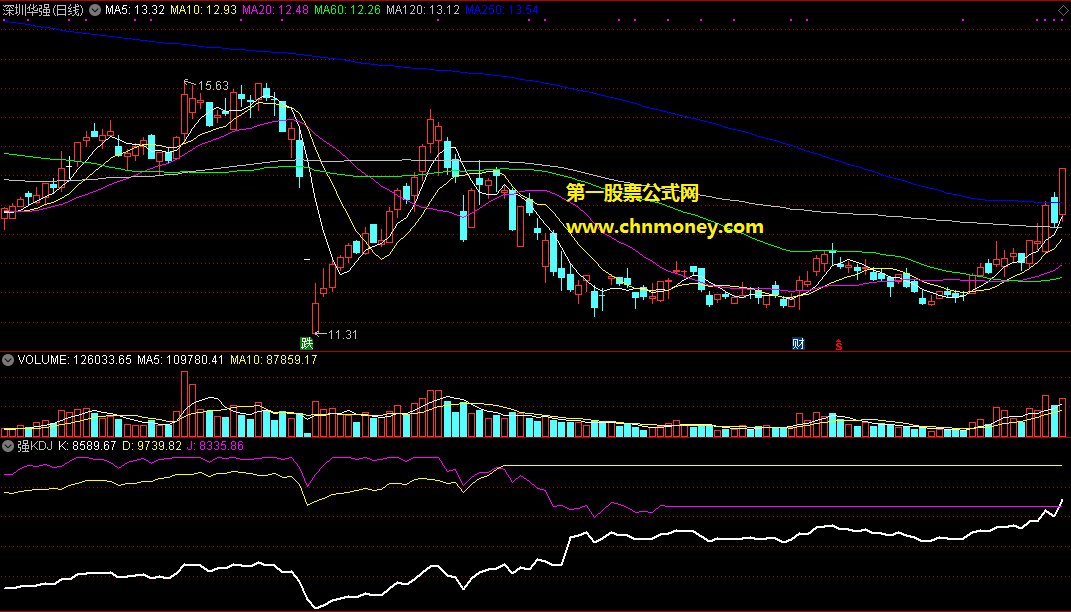
Task: Click the D: 9739.82 value
Action: click(152, 446)
